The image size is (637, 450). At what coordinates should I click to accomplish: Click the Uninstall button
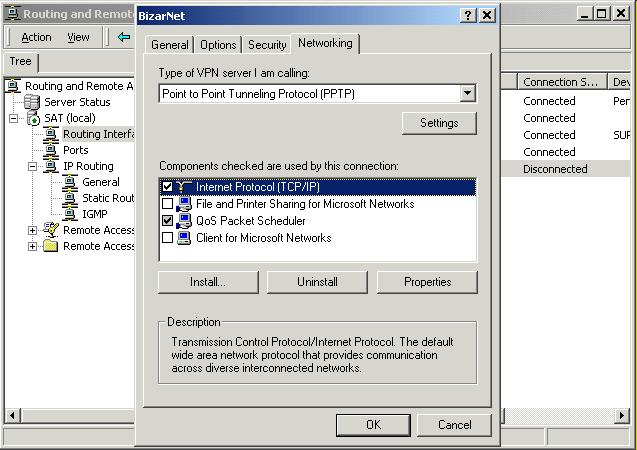(317, 282)
